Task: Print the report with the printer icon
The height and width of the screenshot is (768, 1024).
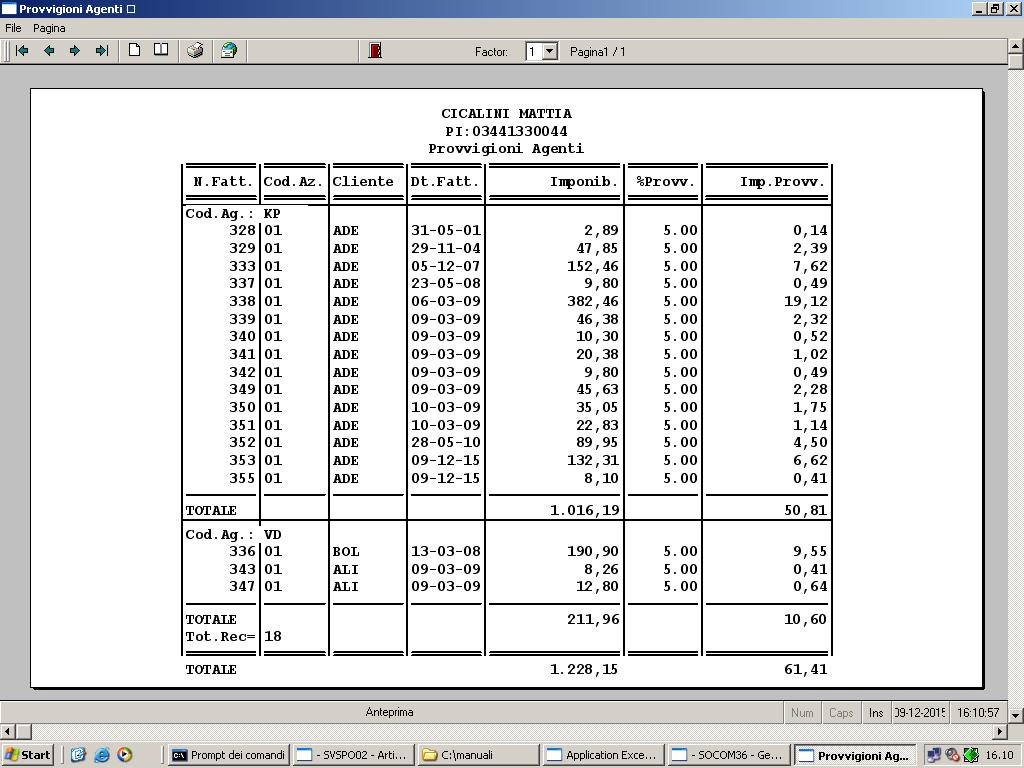Action: (195, 50)
